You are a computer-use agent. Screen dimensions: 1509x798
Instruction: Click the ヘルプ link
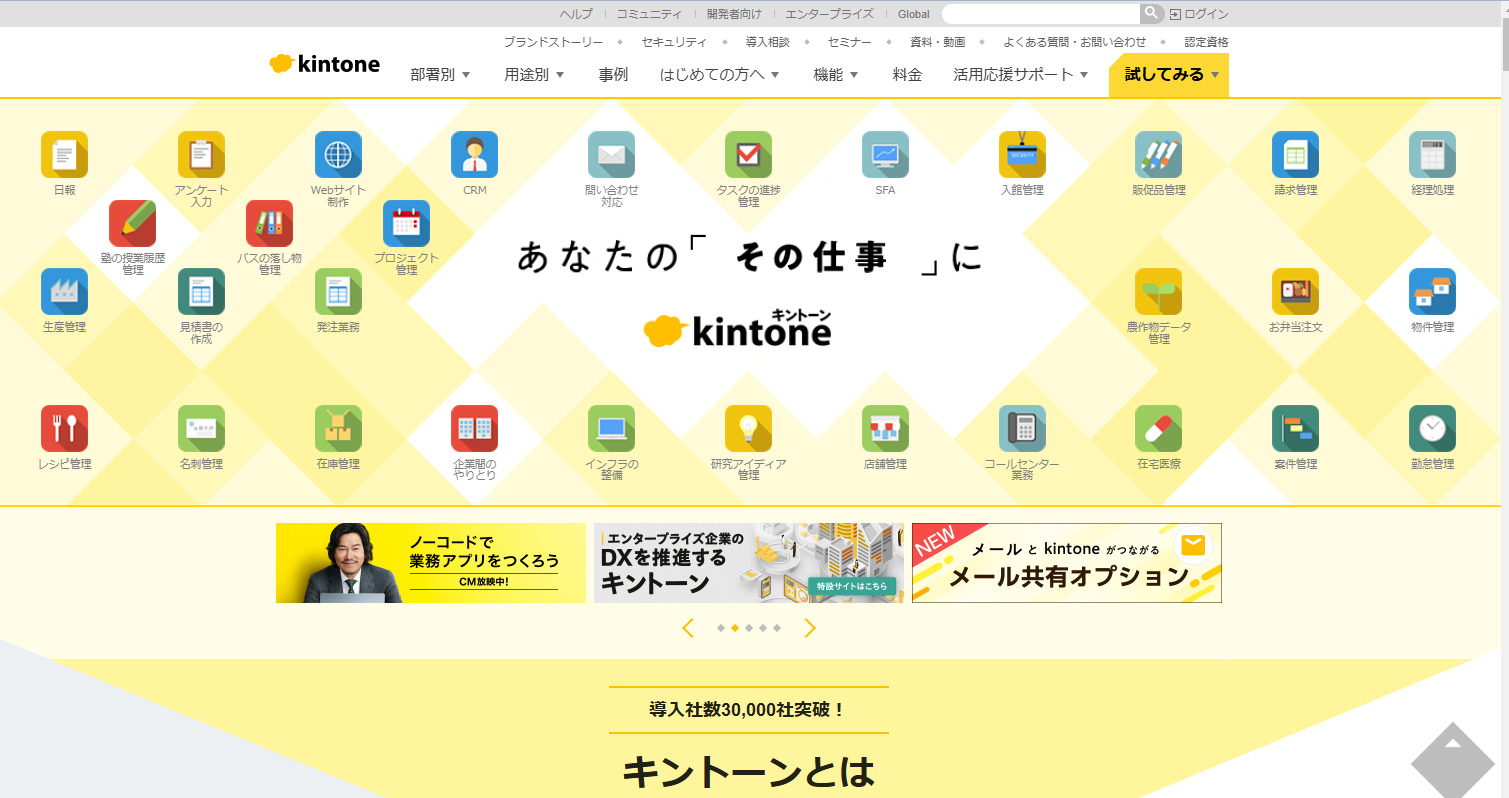click(576, 14)
